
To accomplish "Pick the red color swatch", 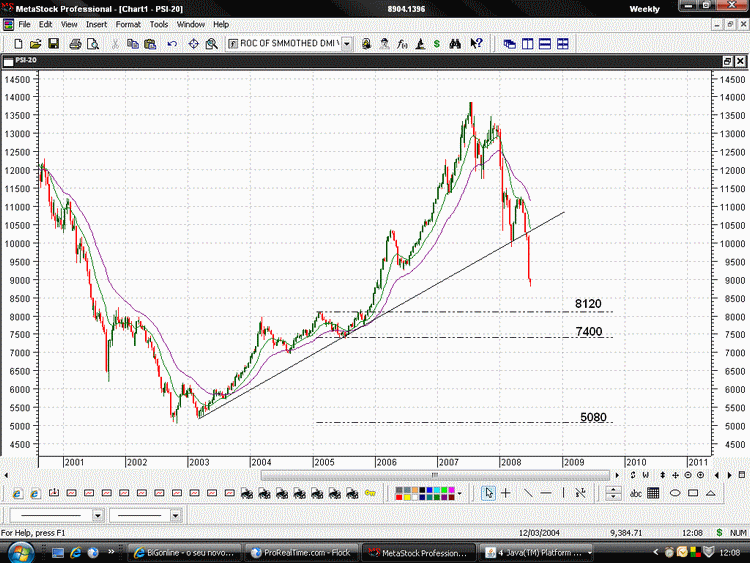I will [399, 497].
